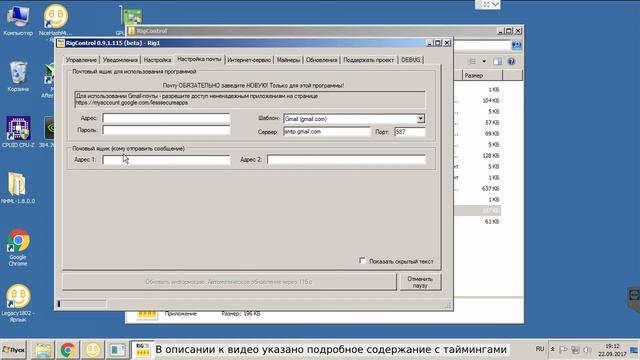Open the action center flag tray icon
This screenshot has width=640, height=360.
564,350
